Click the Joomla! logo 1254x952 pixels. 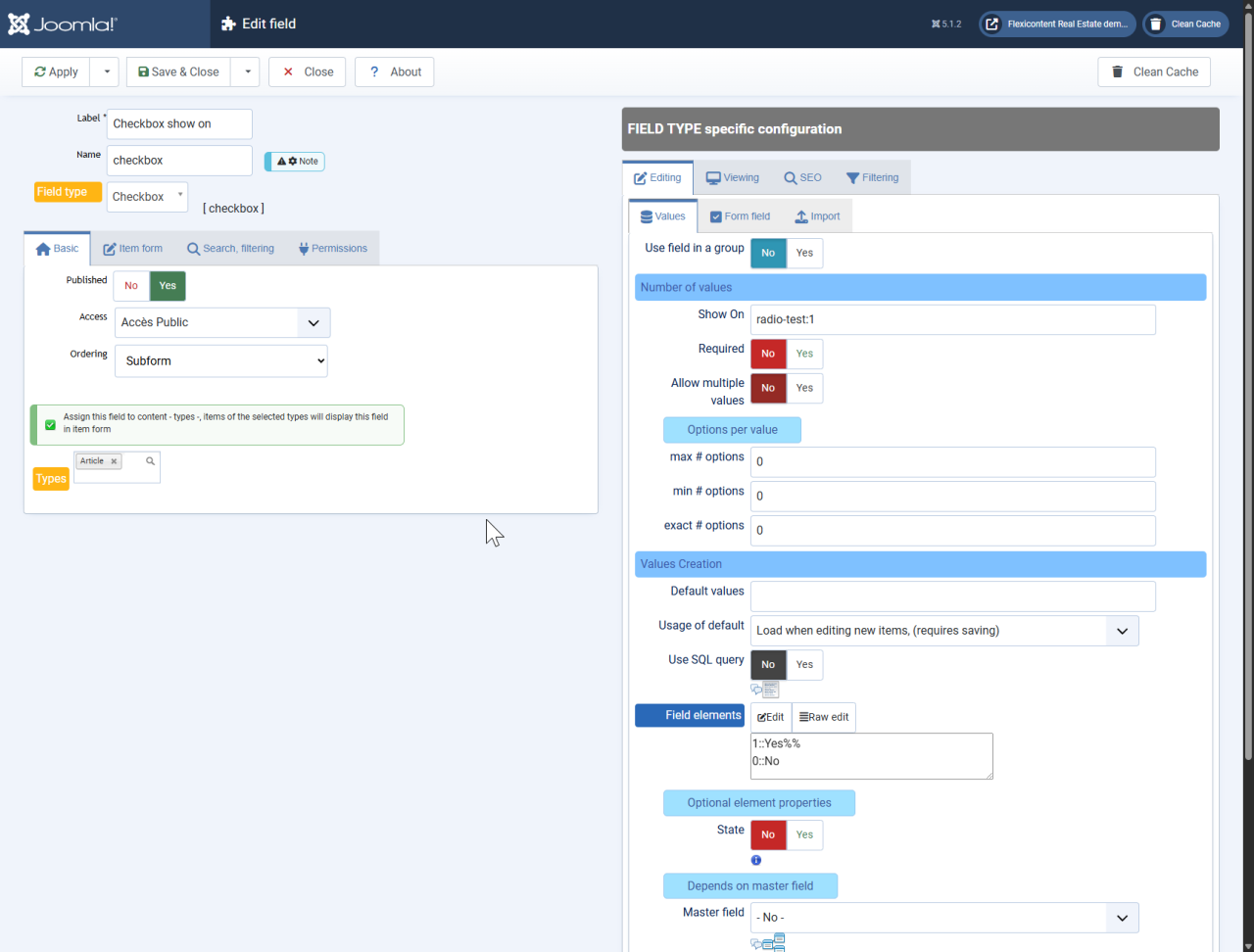(x=63, y=24)
